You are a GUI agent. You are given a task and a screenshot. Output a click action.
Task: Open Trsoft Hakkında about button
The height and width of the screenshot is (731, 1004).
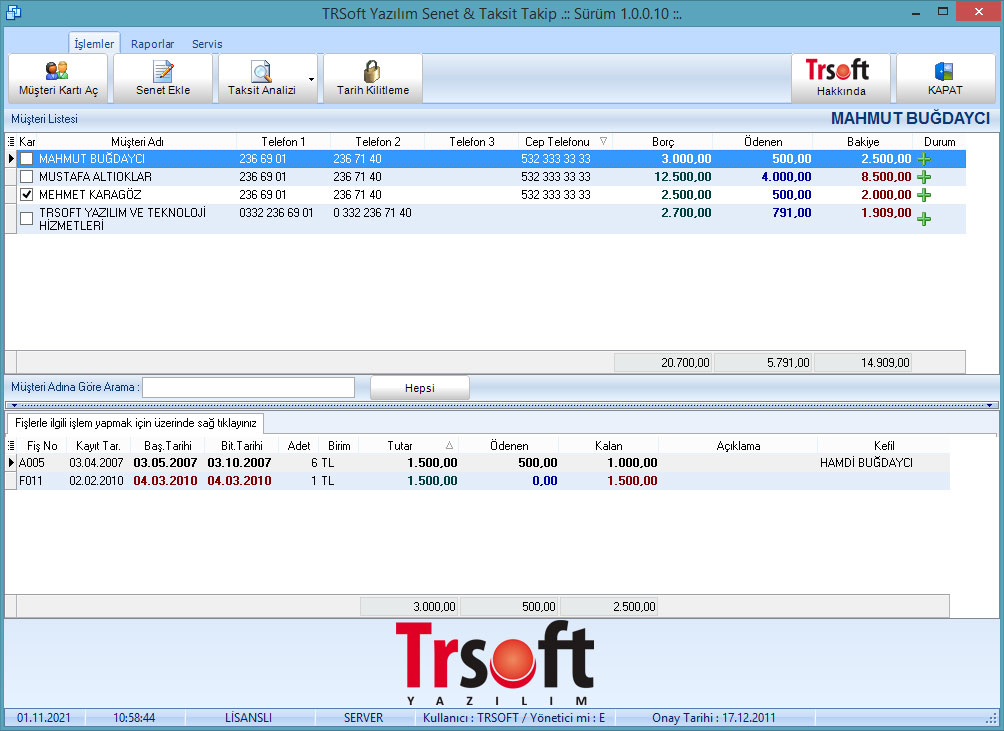[x=841, y=78]
